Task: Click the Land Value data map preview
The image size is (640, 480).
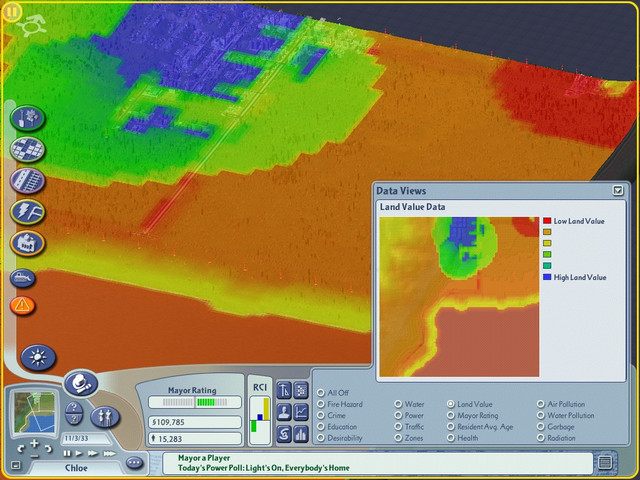Action: click(459, 297)
